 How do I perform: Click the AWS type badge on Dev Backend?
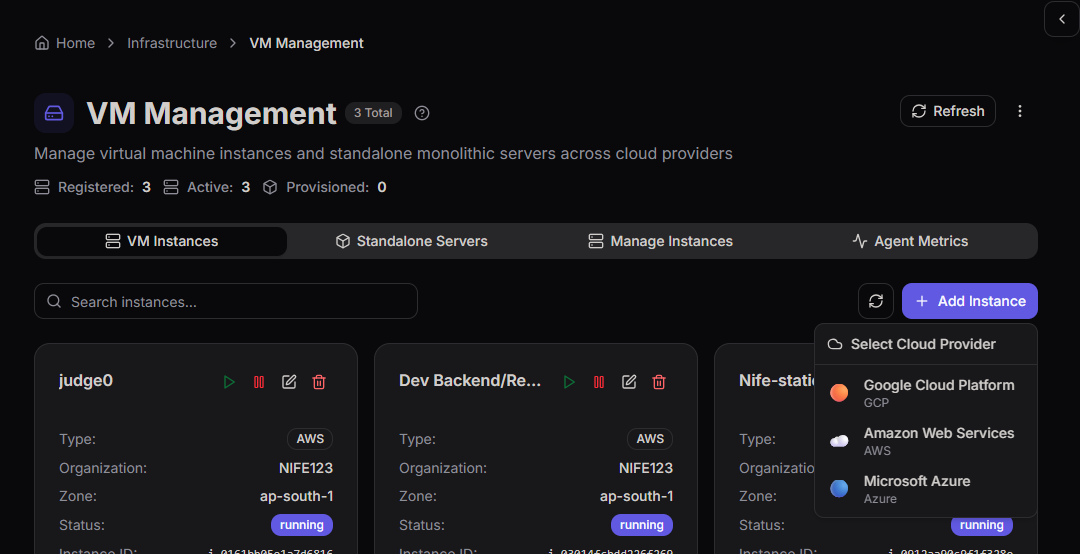tap(650, 439)
